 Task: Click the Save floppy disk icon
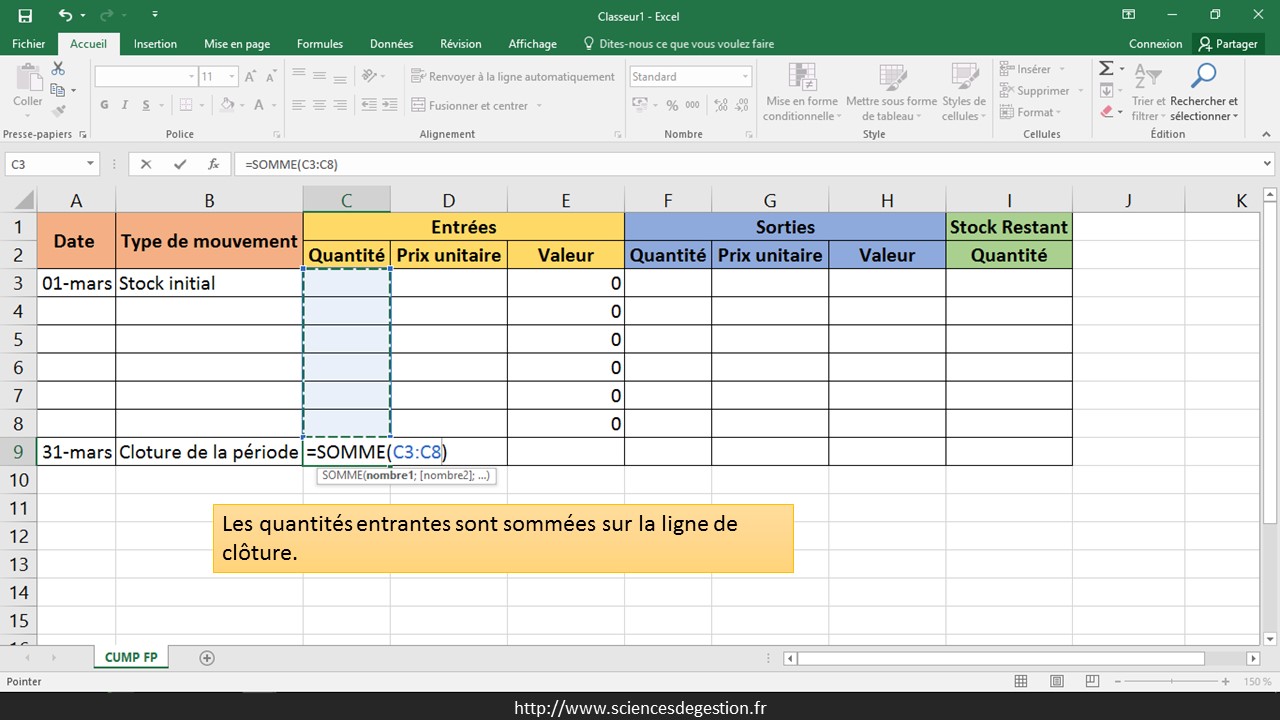[x=25, y=15]
